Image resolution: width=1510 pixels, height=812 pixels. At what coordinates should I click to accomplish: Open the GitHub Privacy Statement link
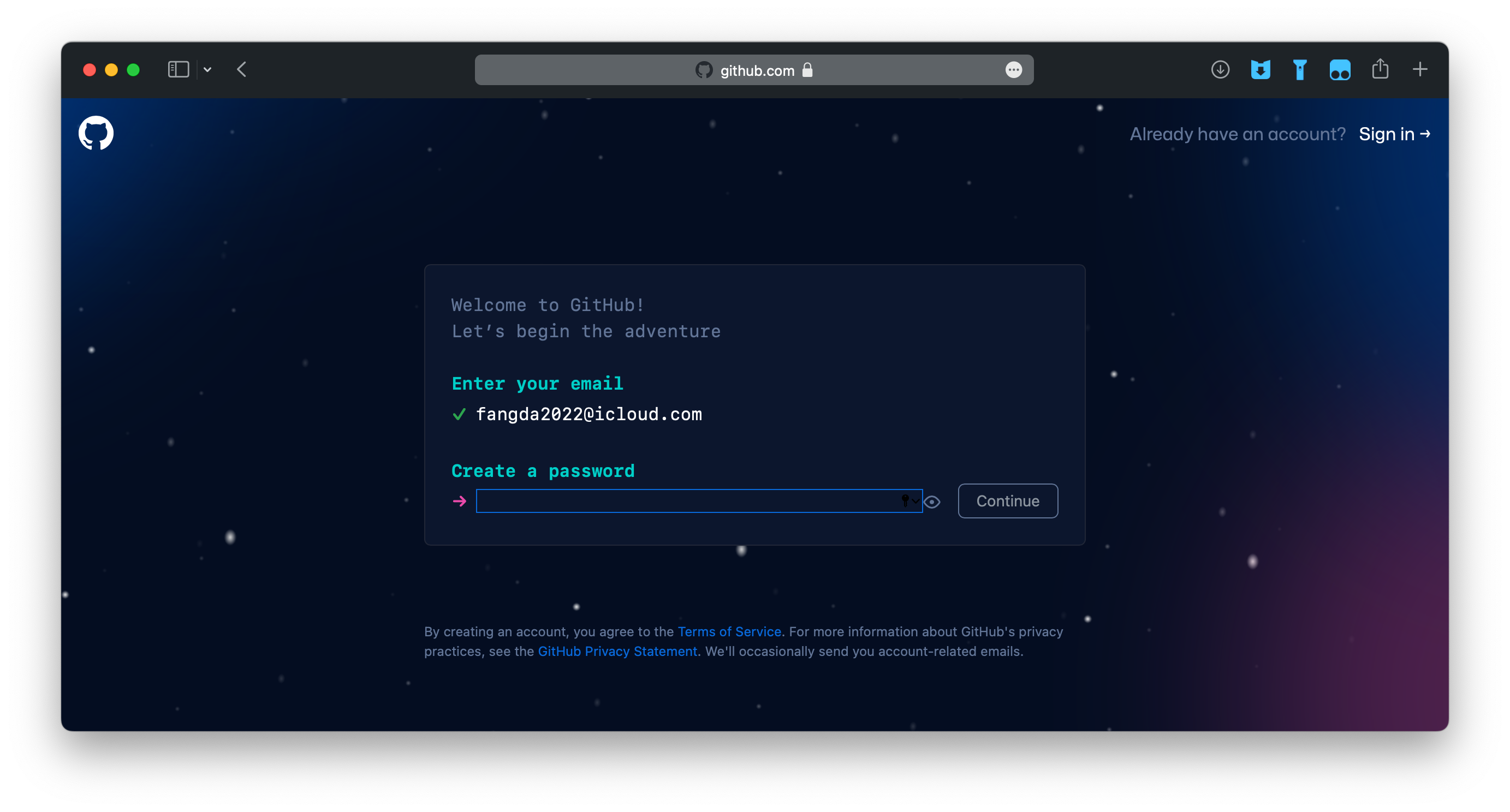(617, 652)
